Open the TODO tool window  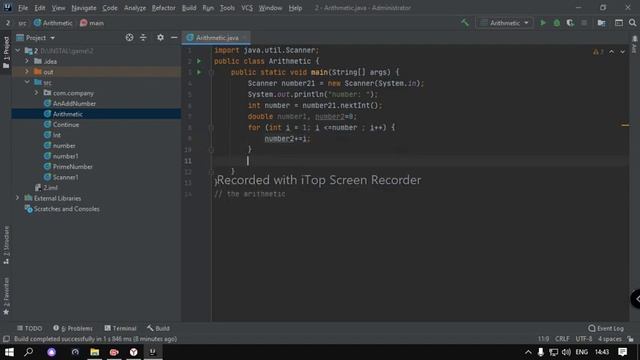click(x=30, y=328)
